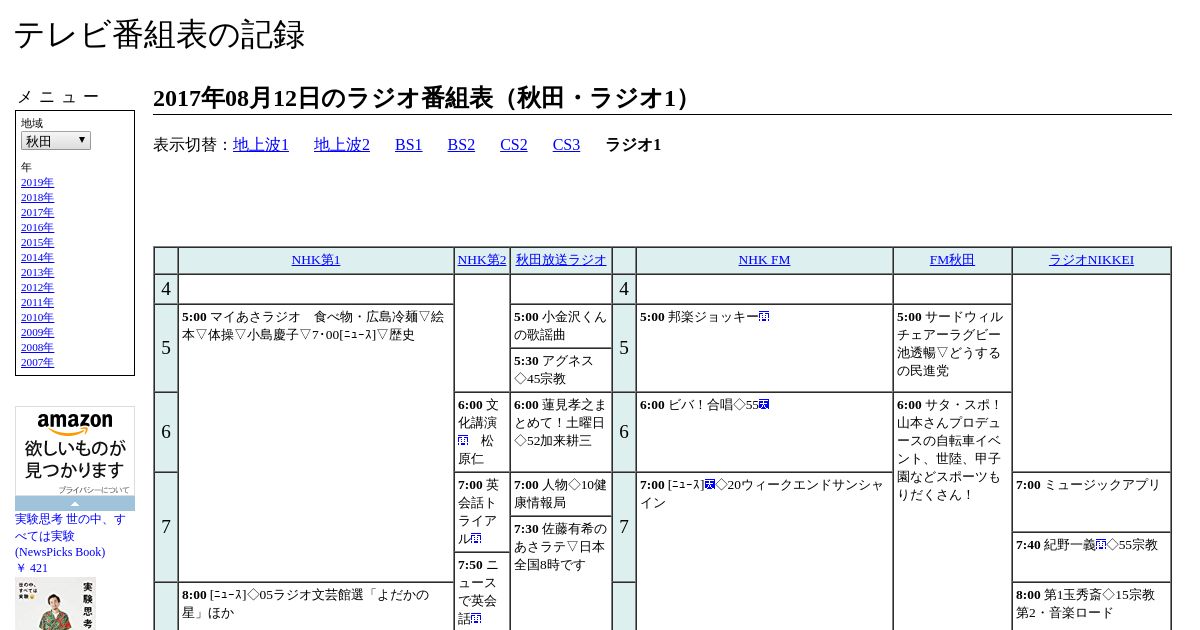This screenshot has height=630, width=1200.
Task: Open the 2018年 archive link
Action: [x=37, y=198]
